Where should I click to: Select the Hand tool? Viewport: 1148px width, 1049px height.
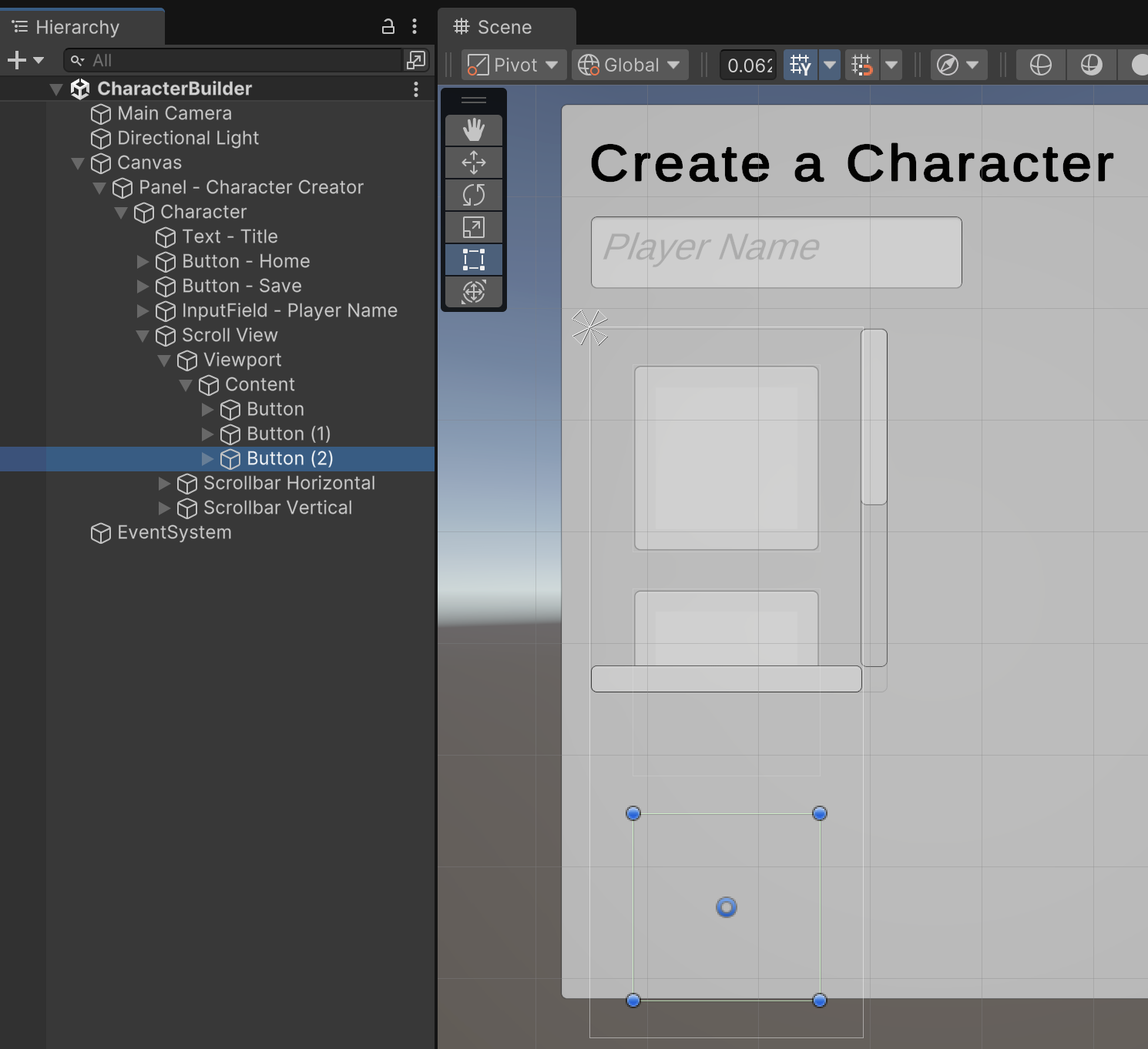coord(473,130)
